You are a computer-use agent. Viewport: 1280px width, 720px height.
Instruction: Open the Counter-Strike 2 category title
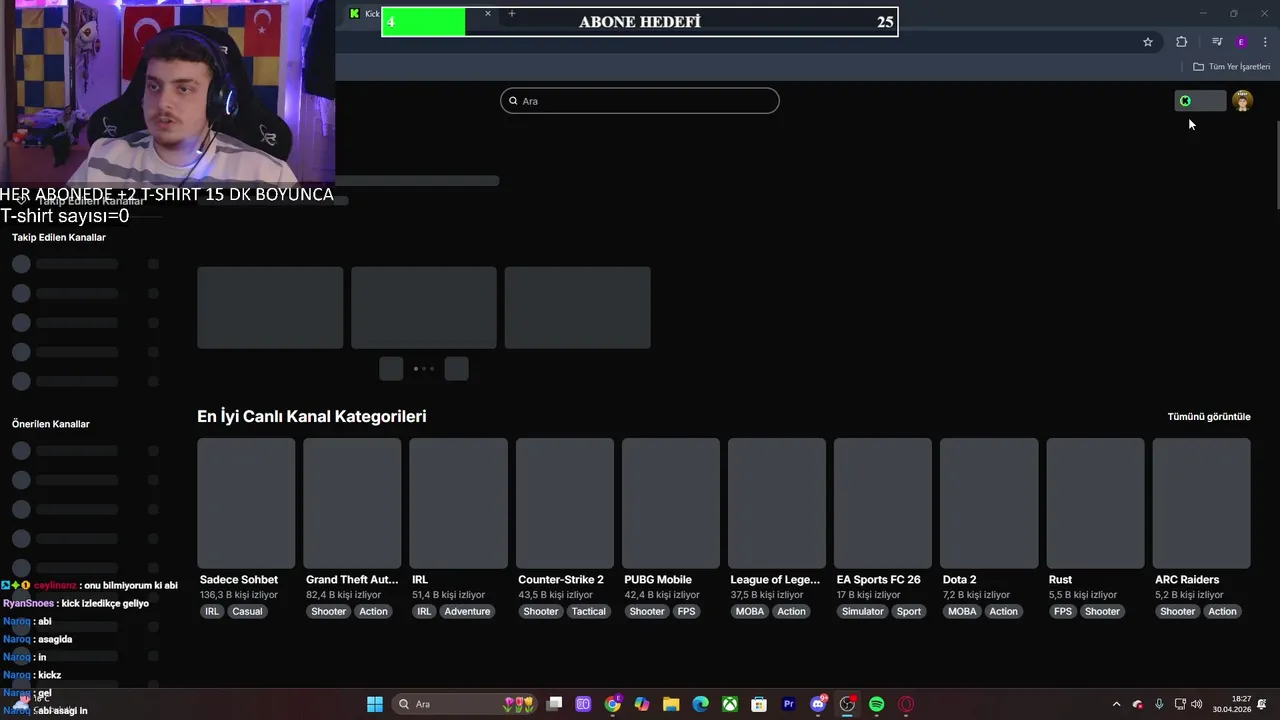(561, 580)
